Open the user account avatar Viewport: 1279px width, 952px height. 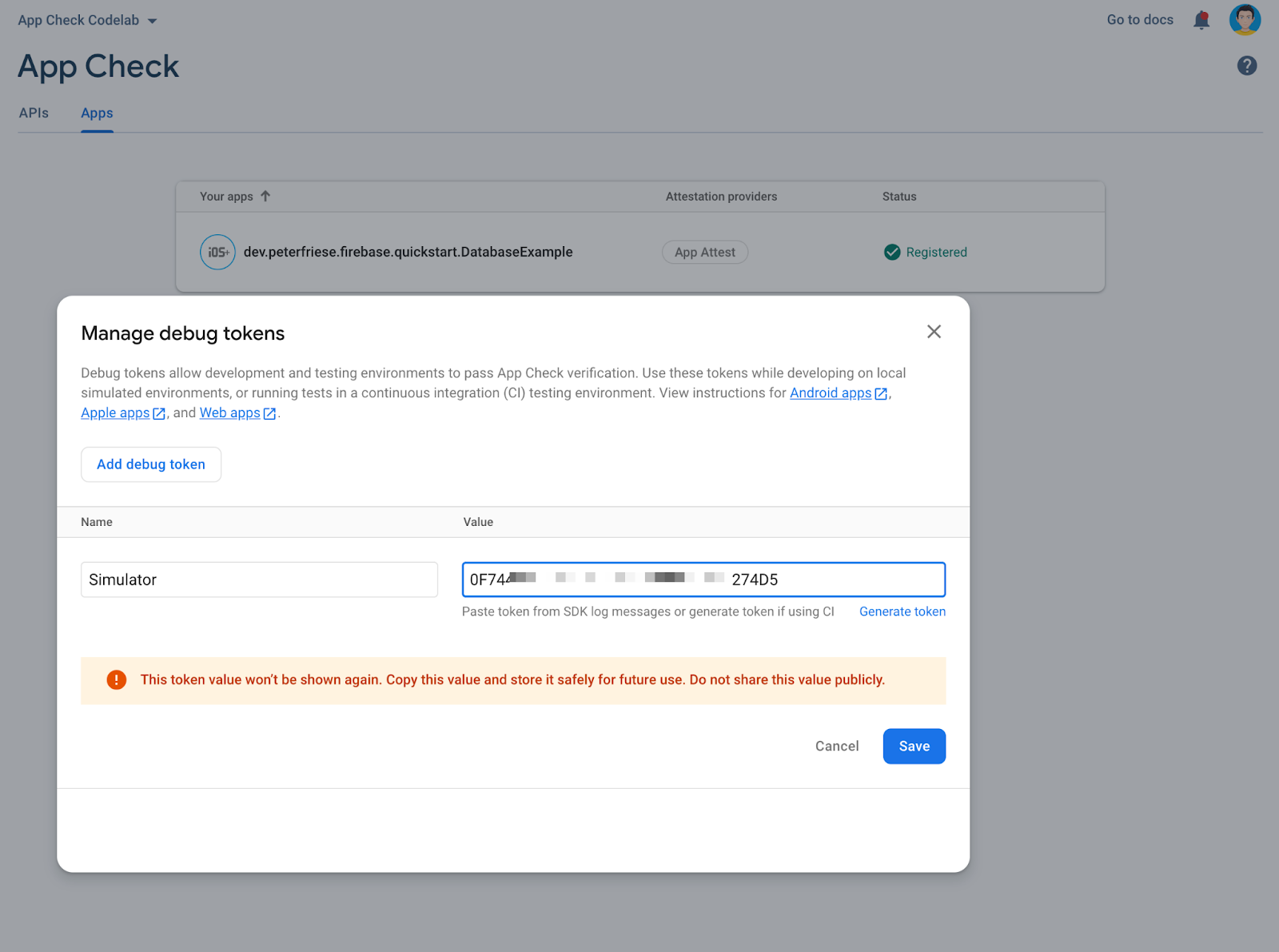click(x=1244, y=20)
